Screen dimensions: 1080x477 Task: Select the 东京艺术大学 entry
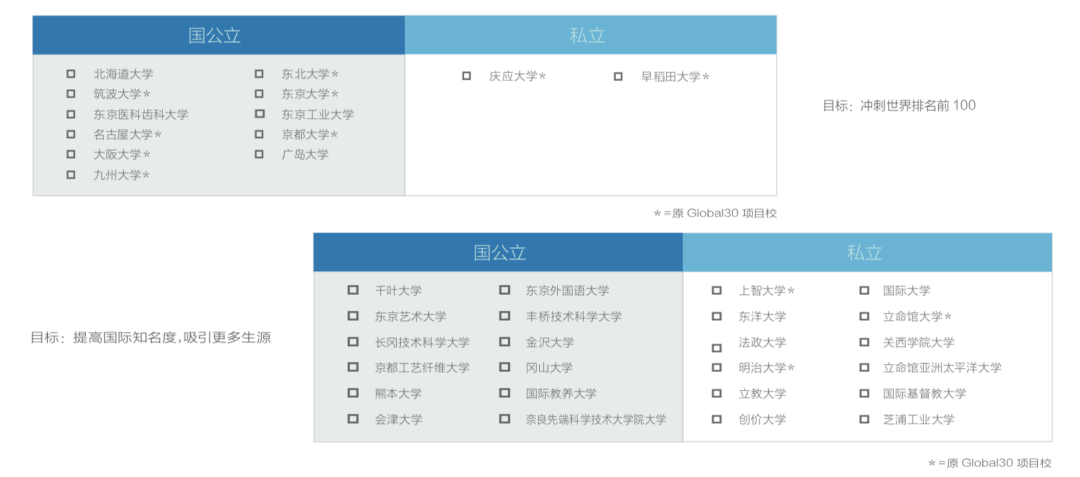tap(411, 317)
